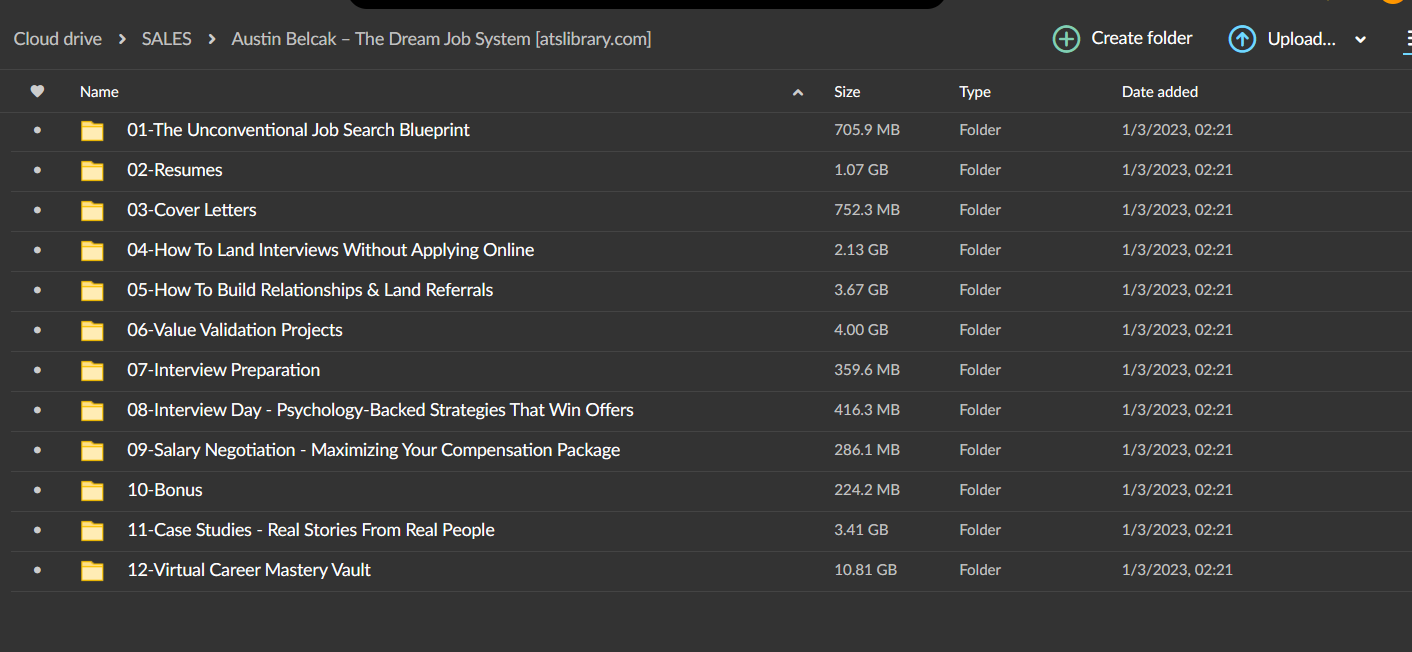Viewport: 1412px width, 652px height.
Task: Click the Upload arrow circle icon
Action: point(1242,39)
